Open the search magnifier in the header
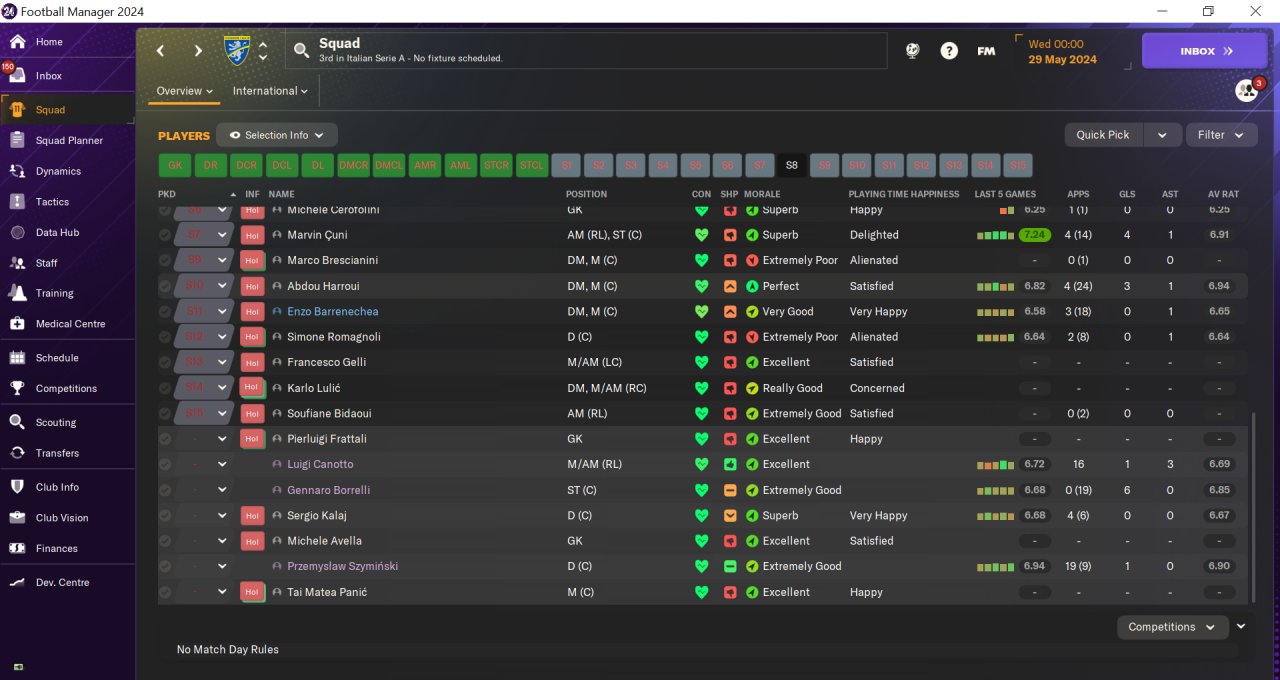This screenshot has width=1280, height=680. click(x=302, y=51)
